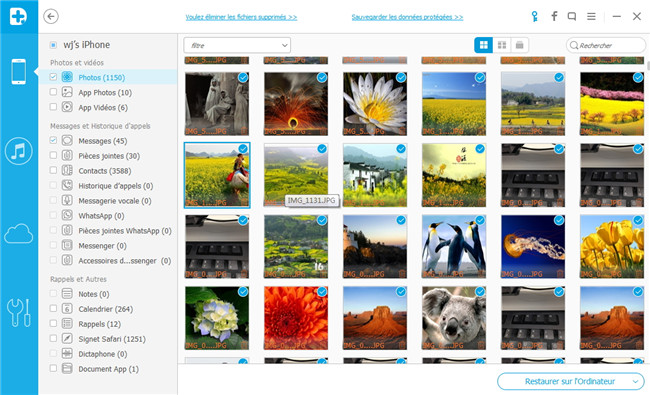Click the Calendrier category icon
Image resolution: width=650 pixels, height=395 pixels.
tap(67, 309)
